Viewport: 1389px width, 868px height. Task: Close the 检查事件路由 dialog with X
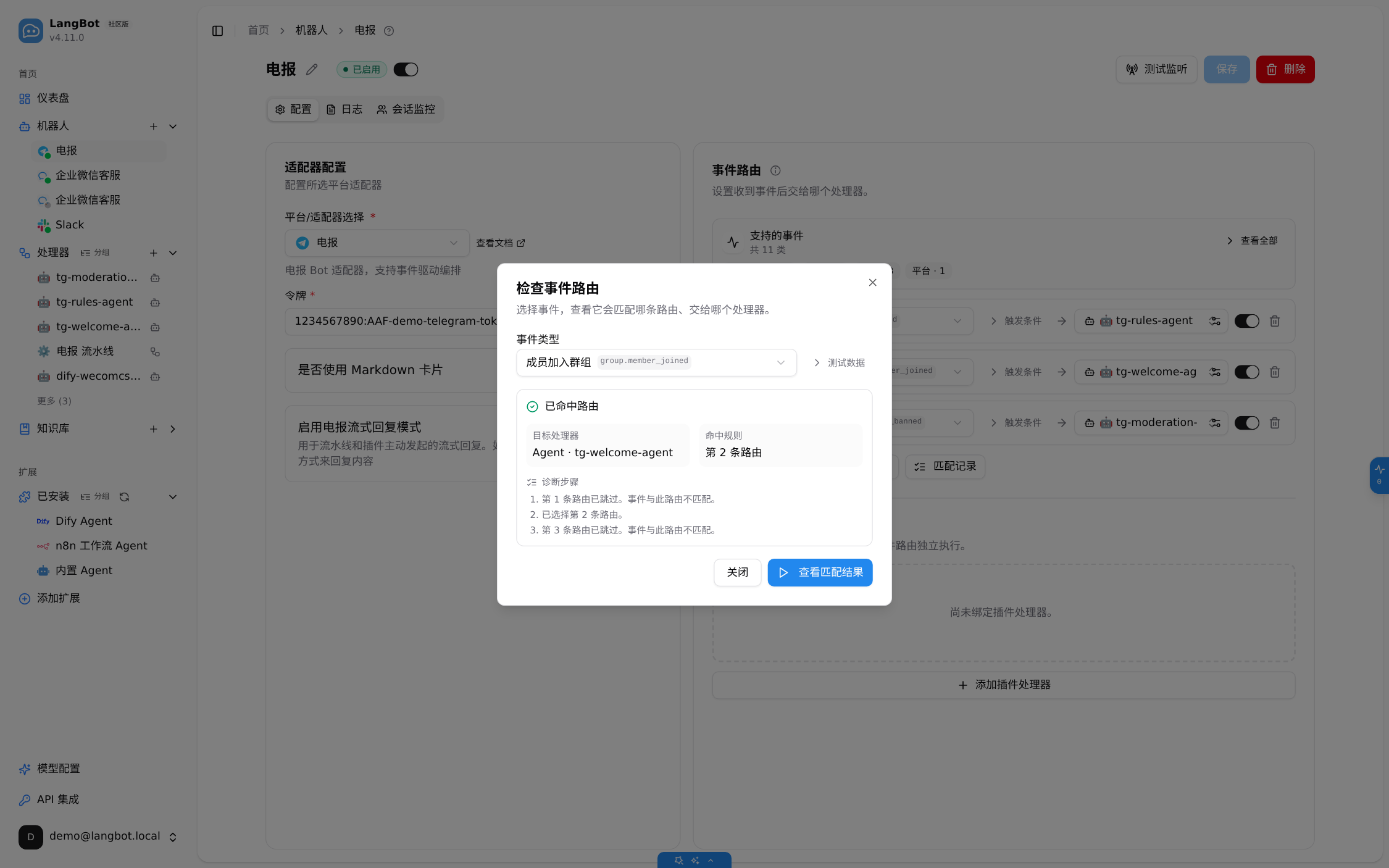click(x=872, y=283)
